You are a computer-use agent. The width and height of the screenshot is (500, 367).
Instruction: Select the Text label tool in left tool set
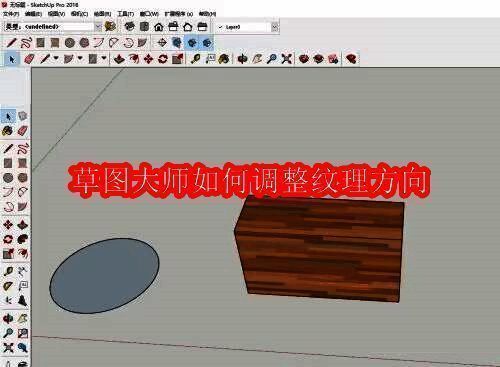22,286
